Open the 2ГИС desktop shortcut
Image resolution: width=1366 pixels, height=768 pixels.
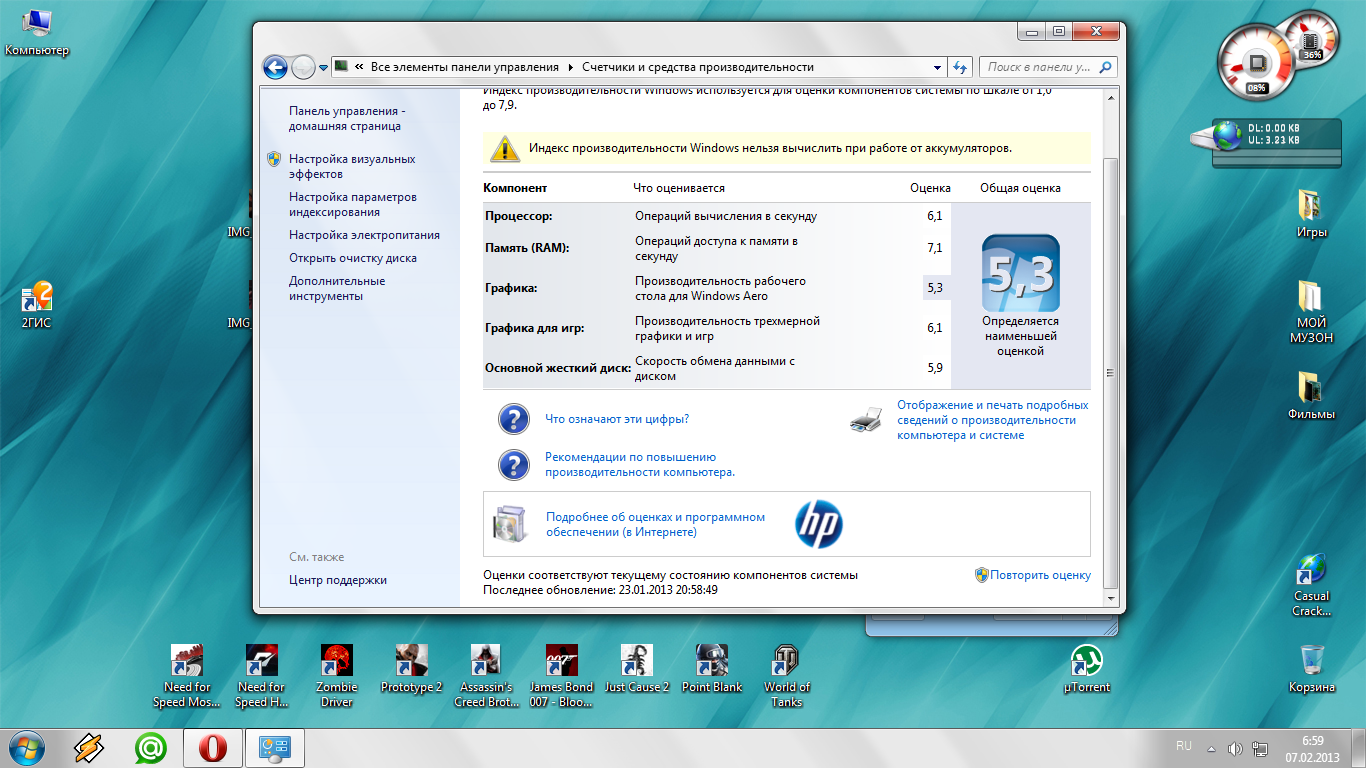point(36,298)
